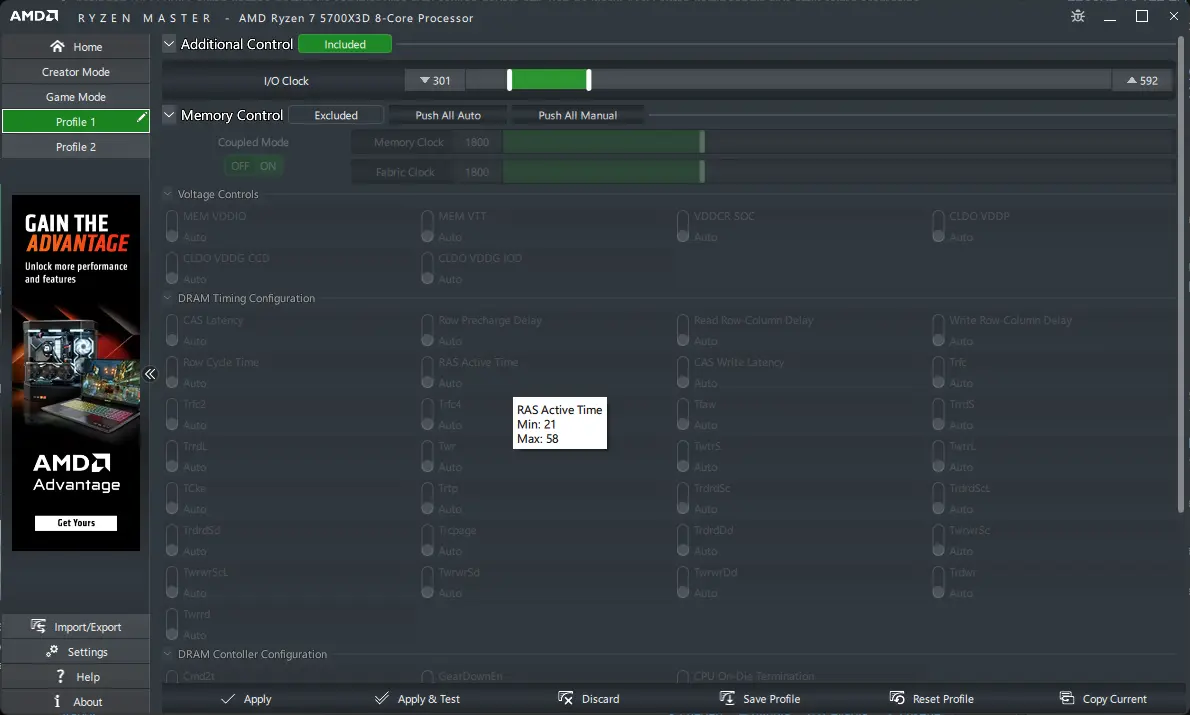Switch to Game Mode
The image size is (1190, 715).
click(x=76, y=96)
